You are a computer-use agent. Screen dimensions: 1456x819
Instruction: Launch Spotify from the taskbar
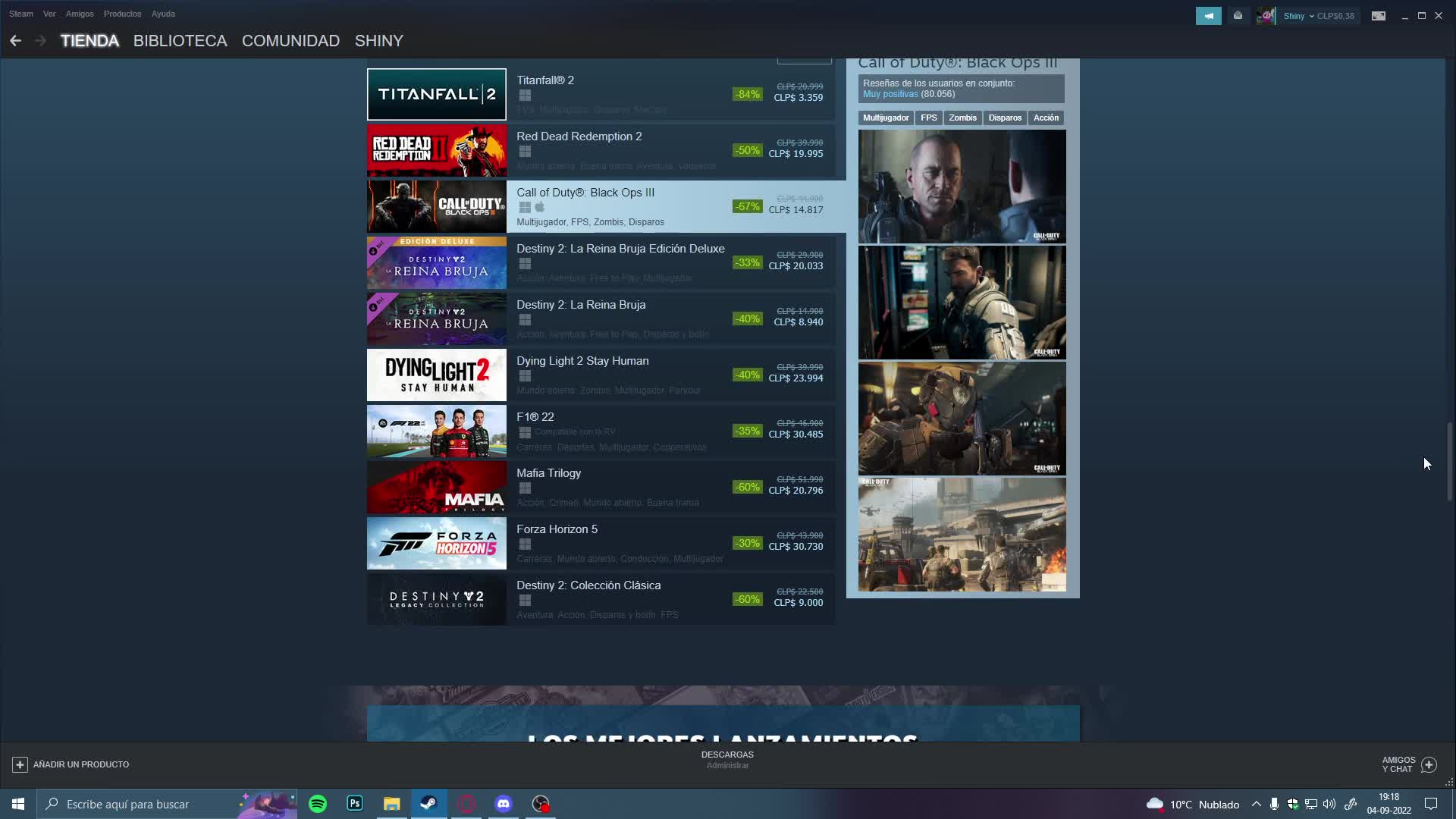point(318,804)
